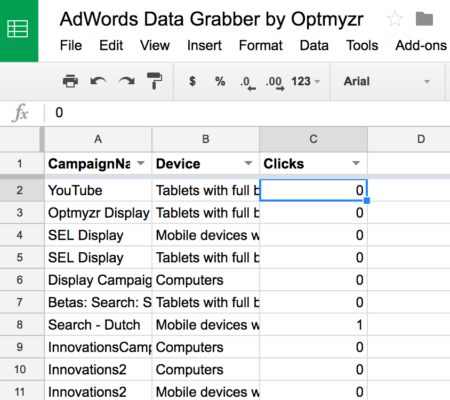Select the clicks value 1 cell
Viewport: 450px width, 400px height.
[x=313, y=325]
